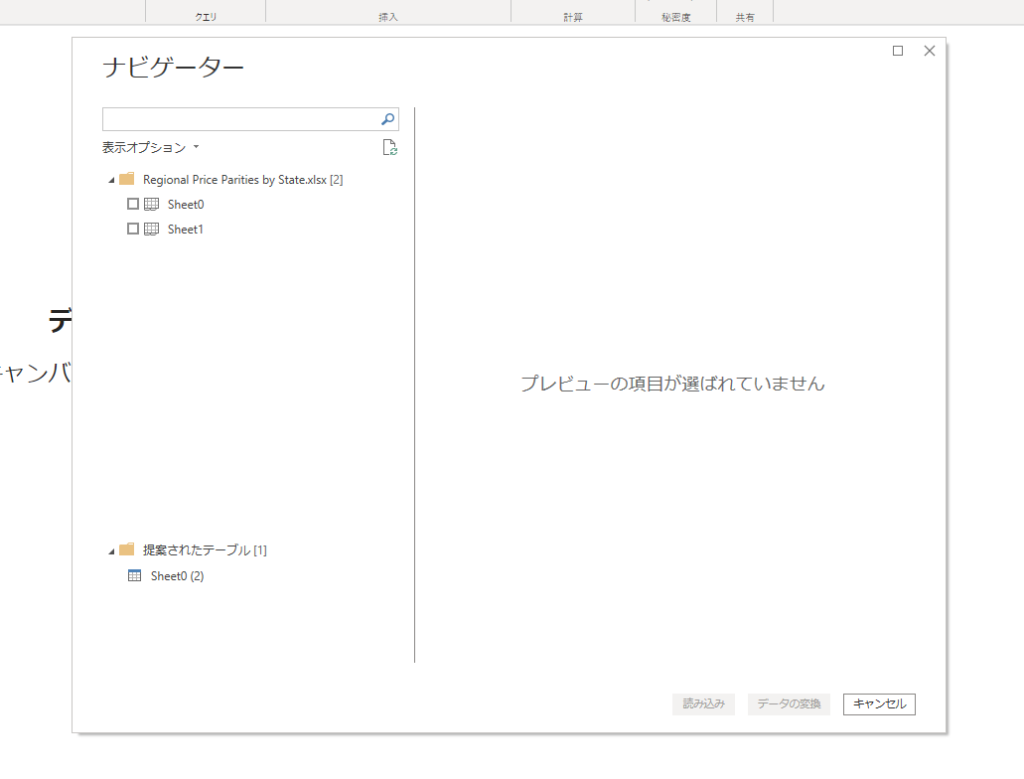Maximize the ナビゲーター dialog window
The width and height of the screenshot is (1024, 779).
[898, 51]
